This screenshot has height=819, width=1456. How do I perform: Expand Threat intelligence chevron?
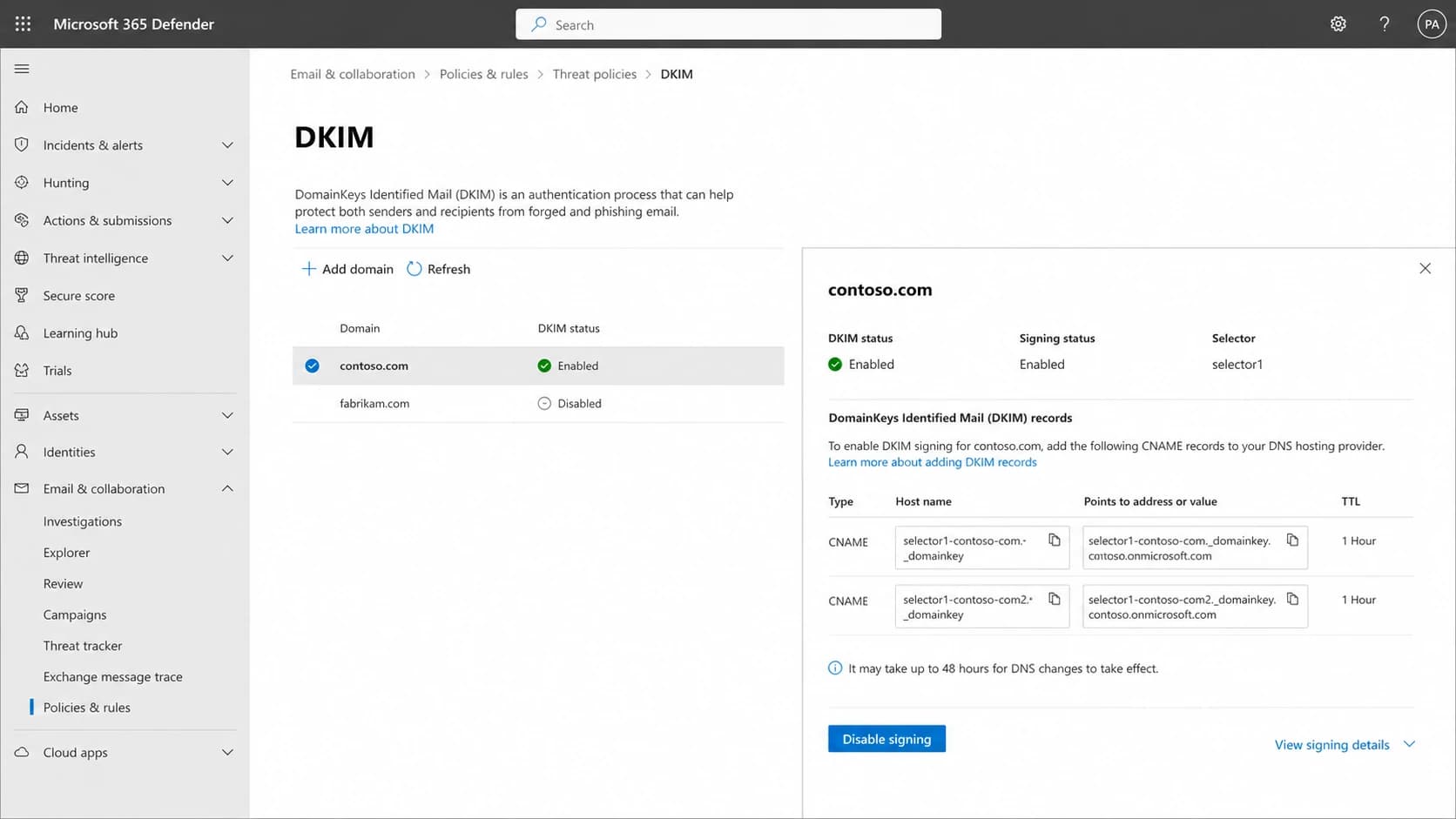pos(227,258)
